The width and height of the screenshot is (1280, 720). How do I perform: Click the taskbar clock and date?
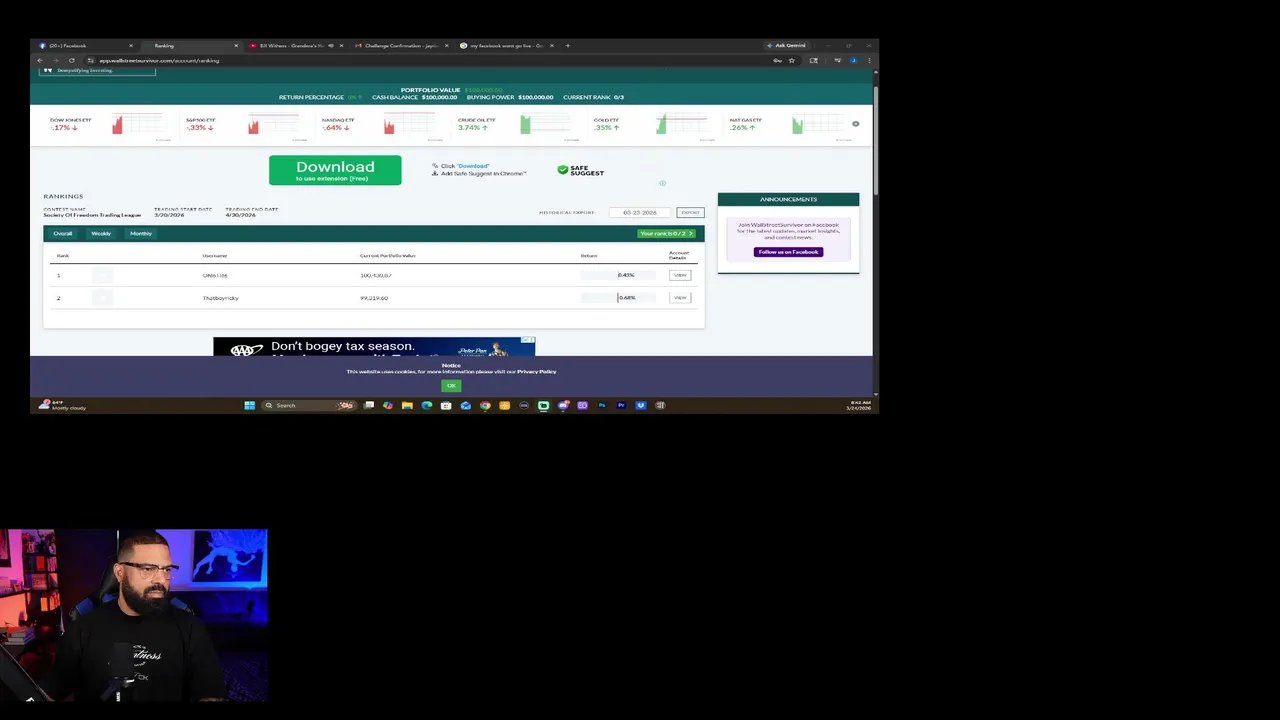click(x=859, y=405)
